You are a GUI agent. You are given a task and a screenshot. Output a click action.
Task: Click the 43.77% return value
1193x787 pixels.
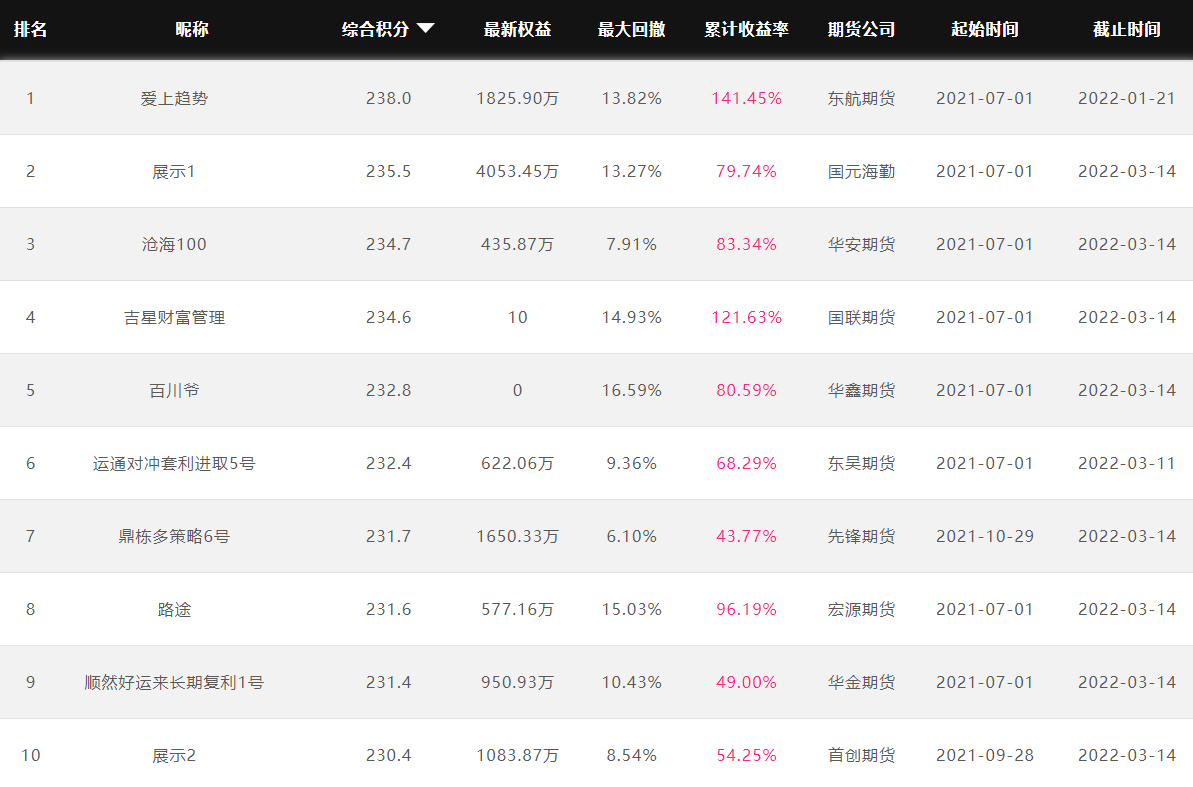coord(746,537)
